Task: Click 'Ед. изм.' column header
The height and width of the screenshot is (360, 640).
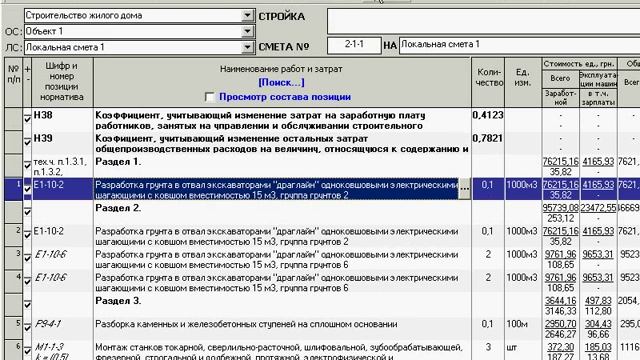Action: [523, 82]
